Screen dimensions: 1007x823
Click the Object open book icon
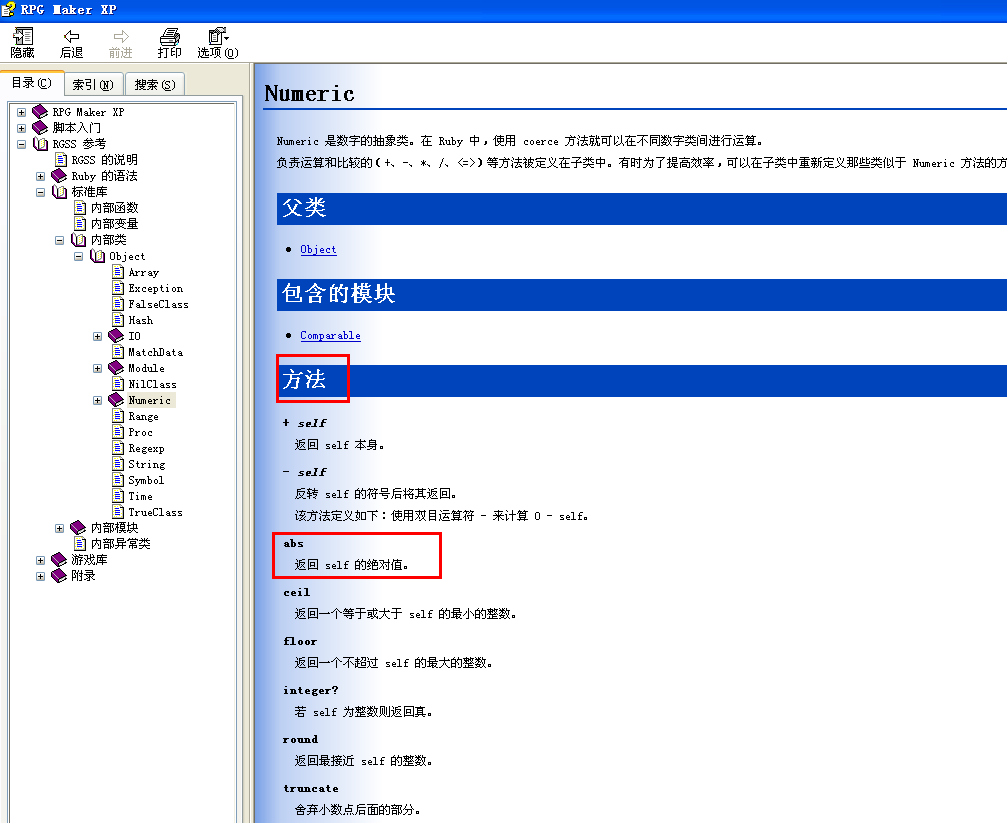coord(98,256)
